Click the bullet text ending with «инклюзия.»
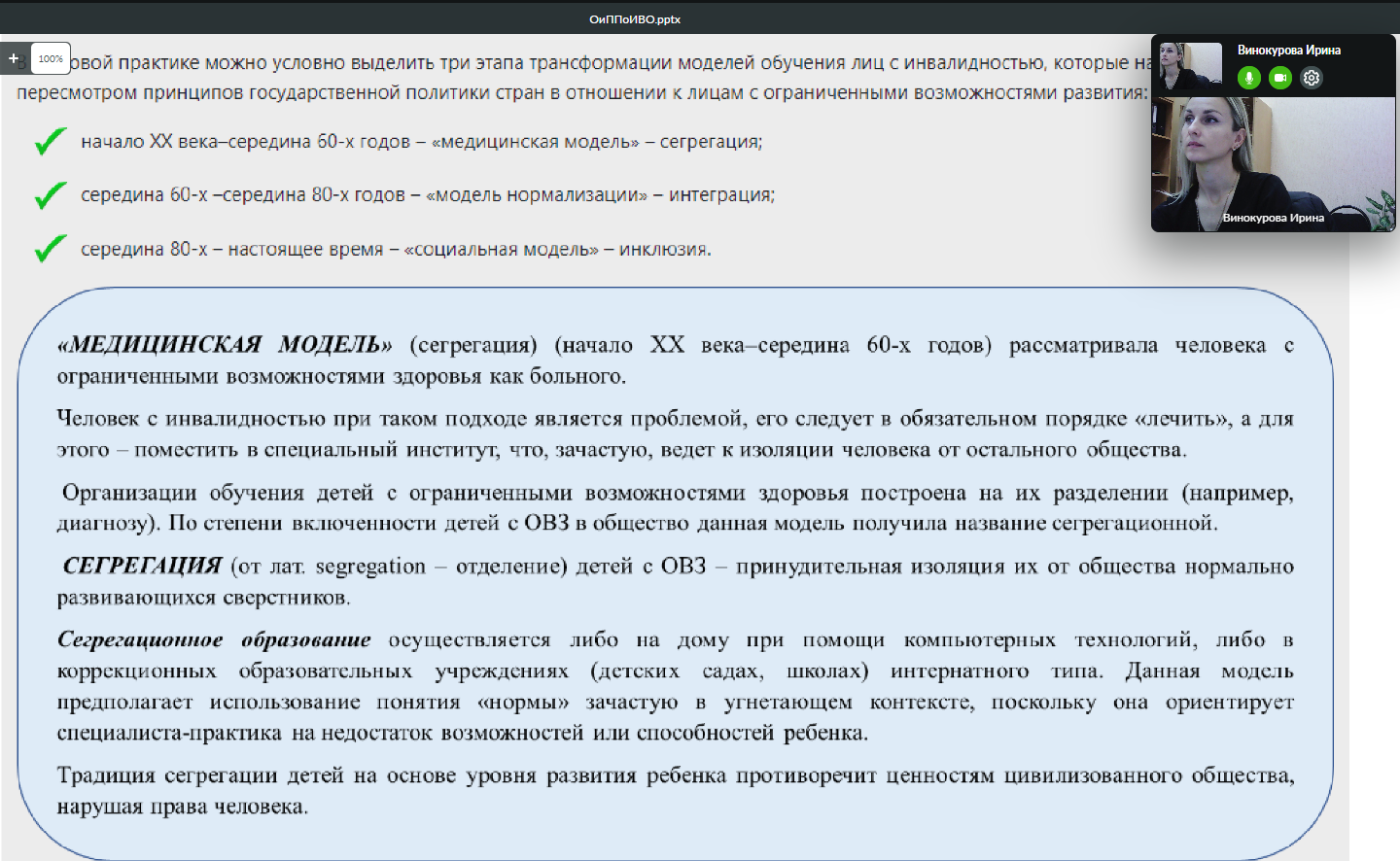The image size is (1400, 861). point(396,250)
